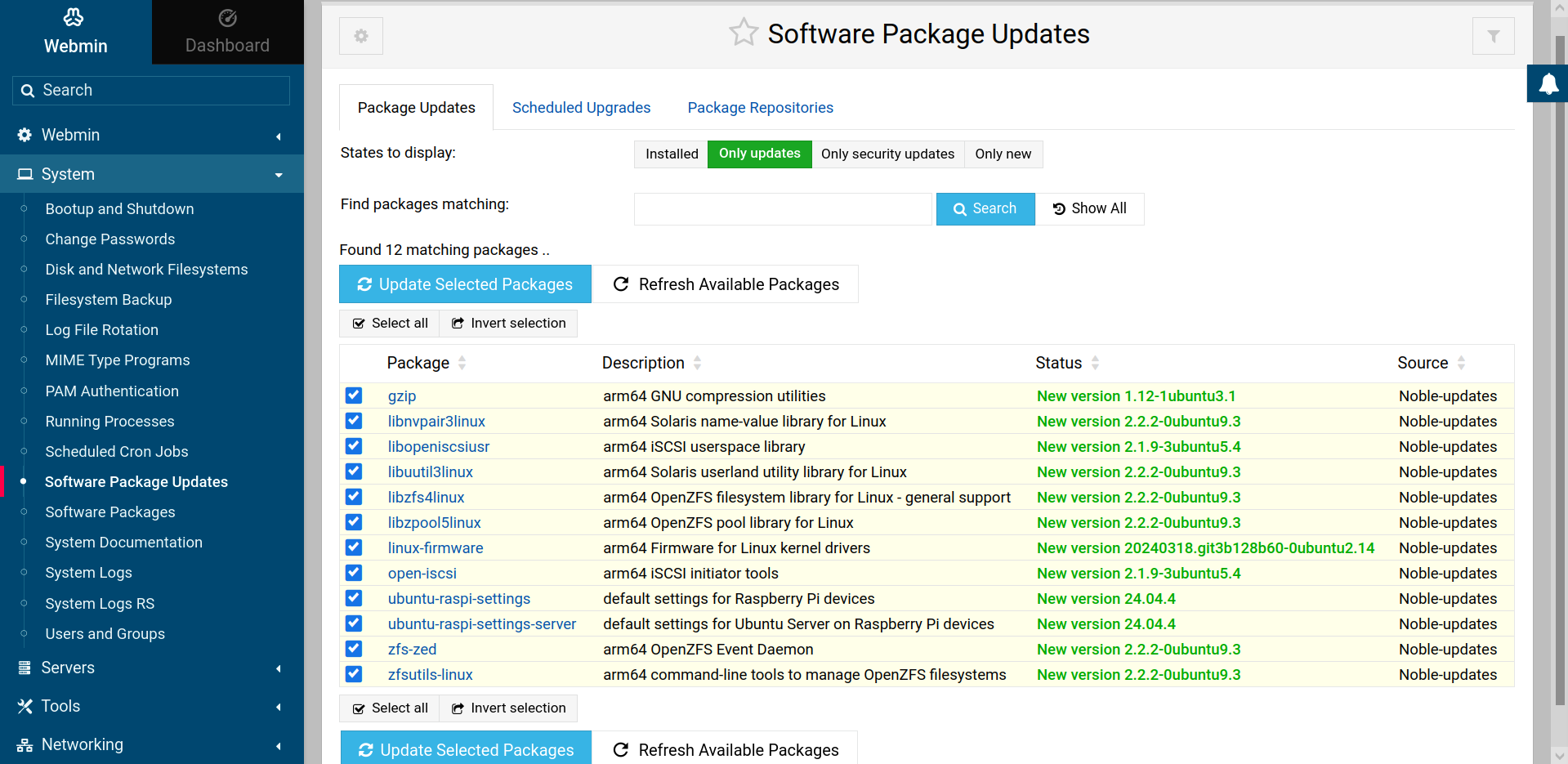Click top Invert selection button
1568x764 pixels.
coord(508,324)
